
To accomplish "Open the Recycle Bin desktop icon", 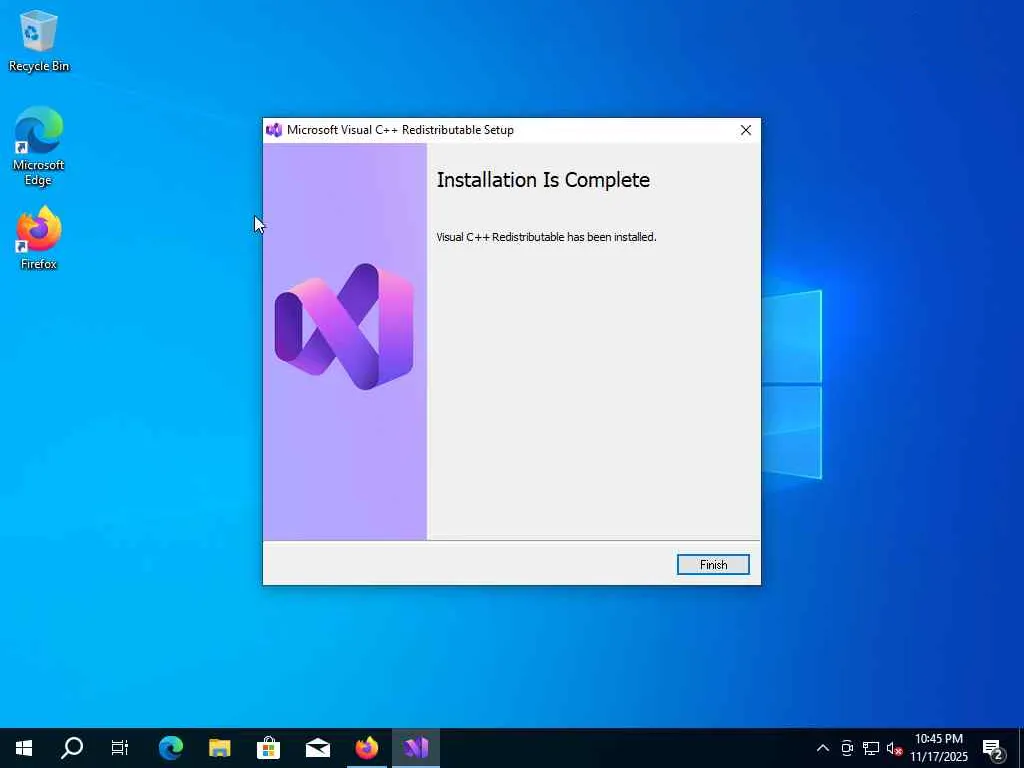I will click(x=39, y=40).
